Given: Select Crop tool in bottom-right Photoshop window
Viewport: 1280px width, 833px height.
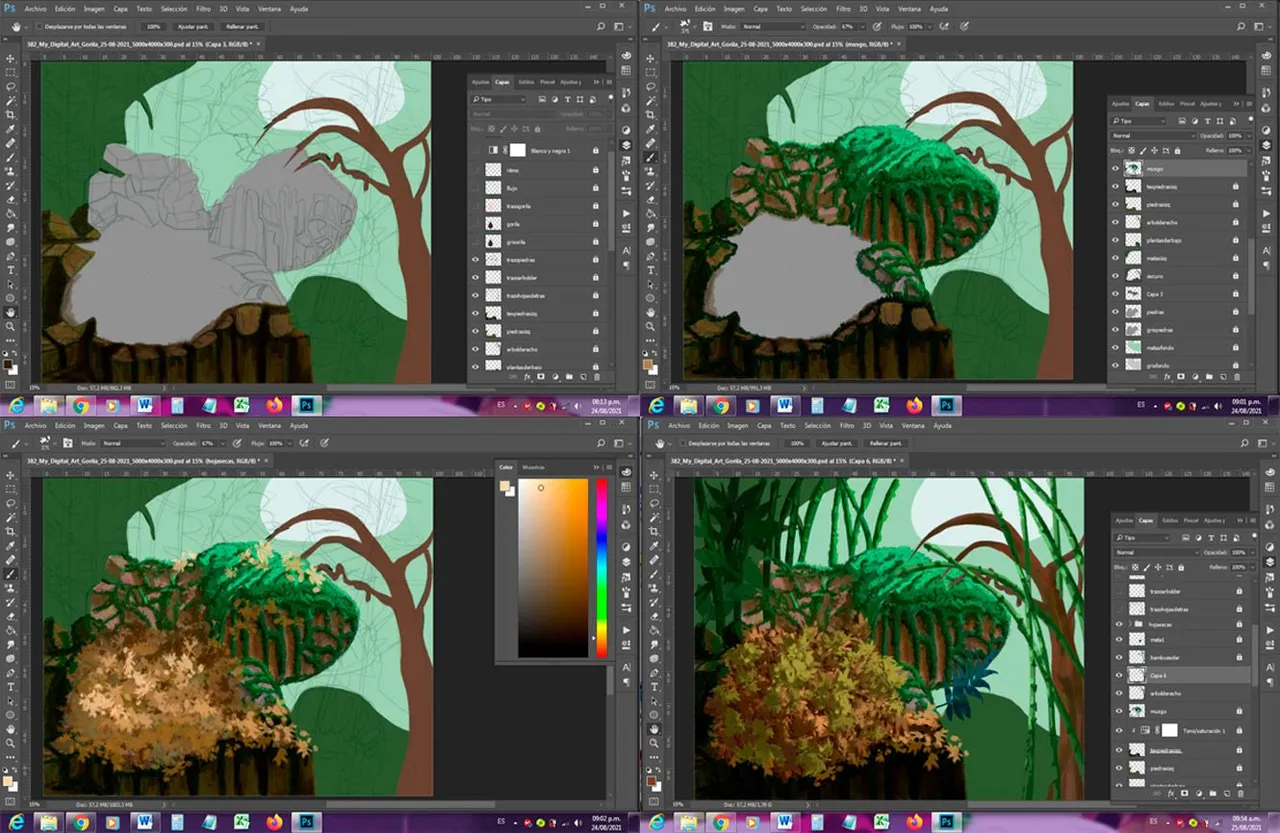Looking at the screenshot, I should (652, 532).
